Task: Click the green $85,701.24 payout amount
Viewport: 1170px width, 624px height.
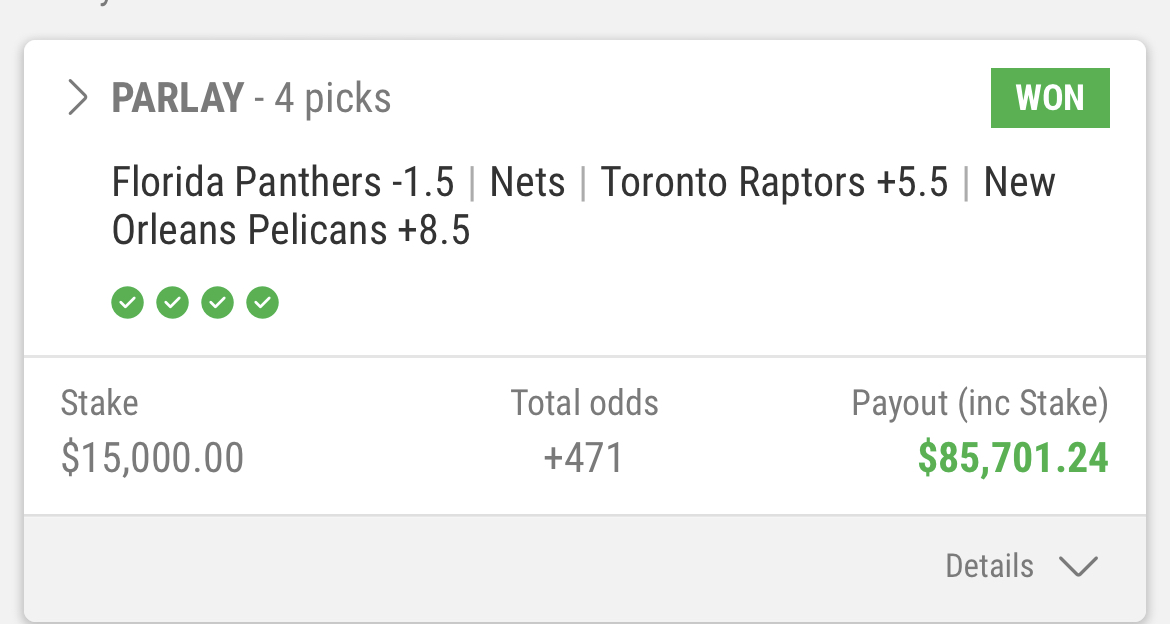Action: coord(1013,458)
